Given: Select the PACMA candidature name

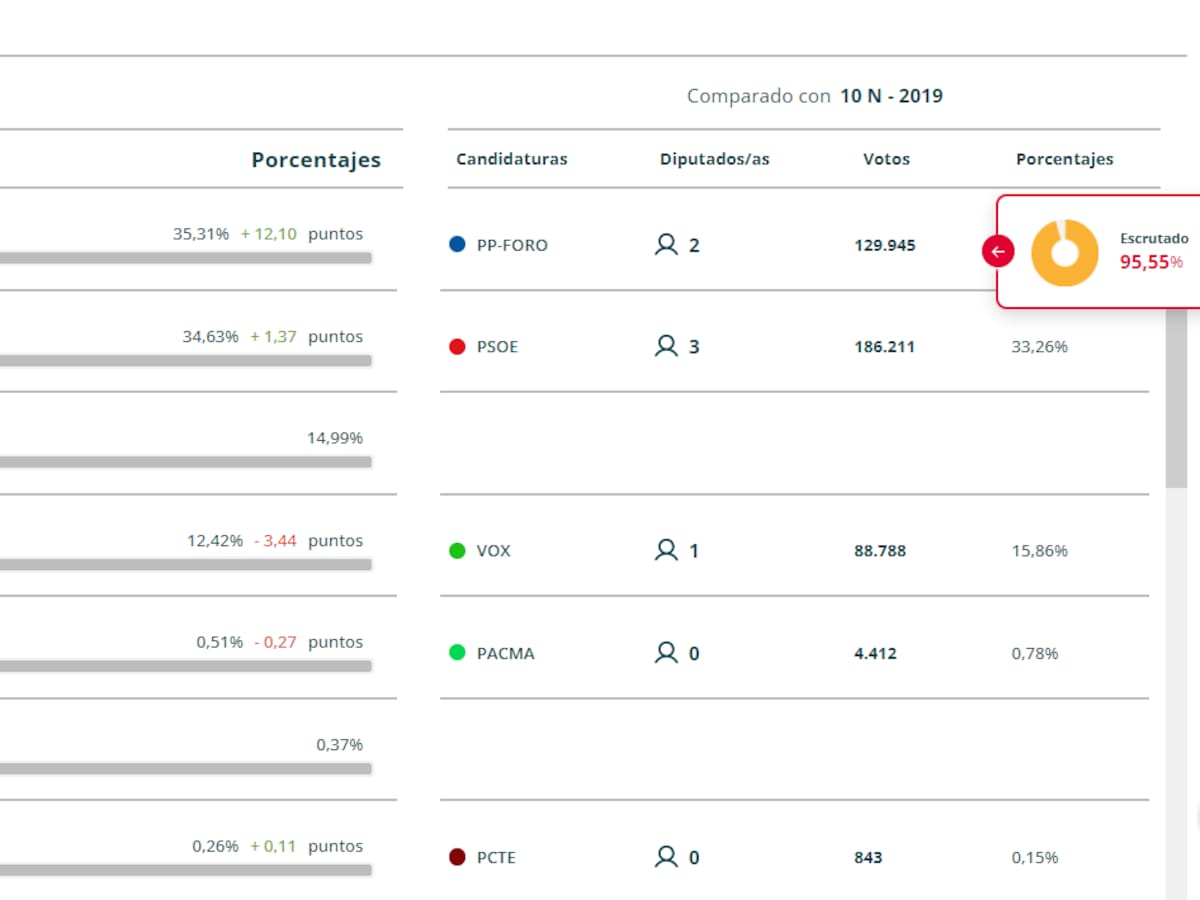Looking at the screenshot, I should [x=506, y=654].
